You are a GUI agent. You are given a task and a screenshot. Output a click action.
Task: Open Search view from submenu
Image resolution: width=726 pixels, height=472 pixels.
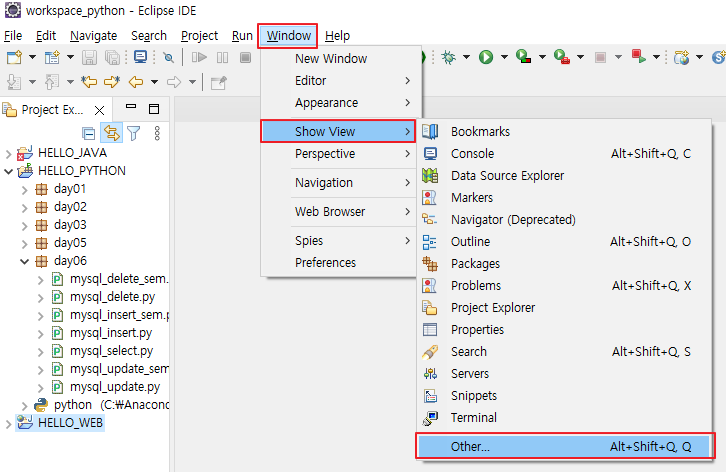pos(564,352)
